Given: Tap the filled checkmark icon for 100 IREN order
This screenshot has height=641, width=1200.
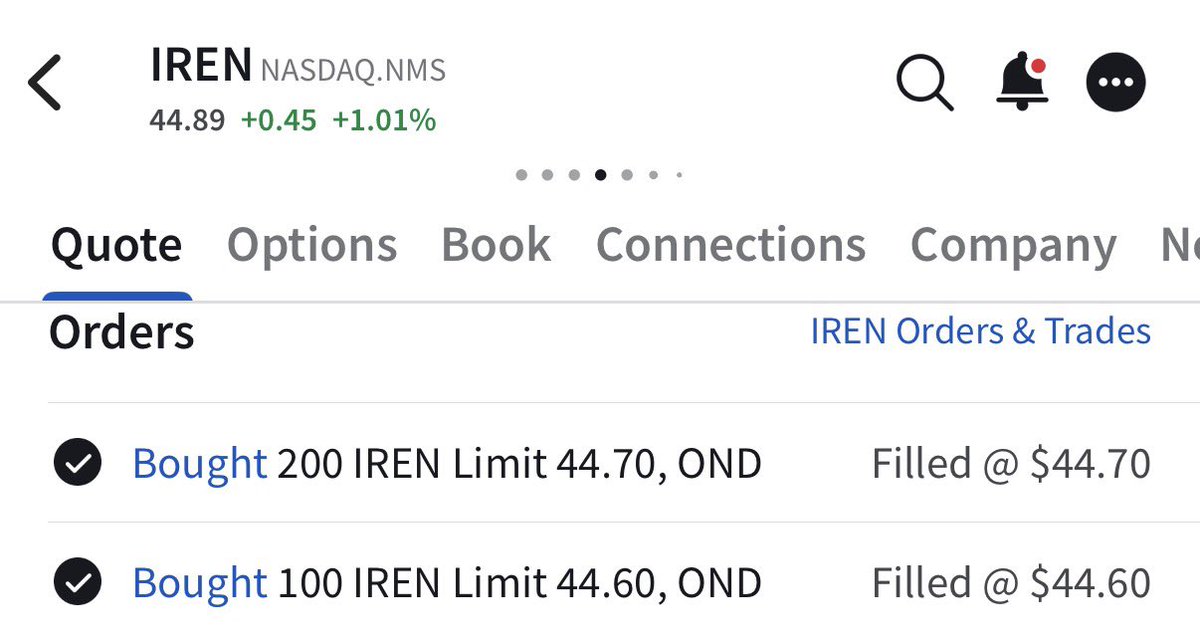Looking at the screenshot, I should 77,582.
